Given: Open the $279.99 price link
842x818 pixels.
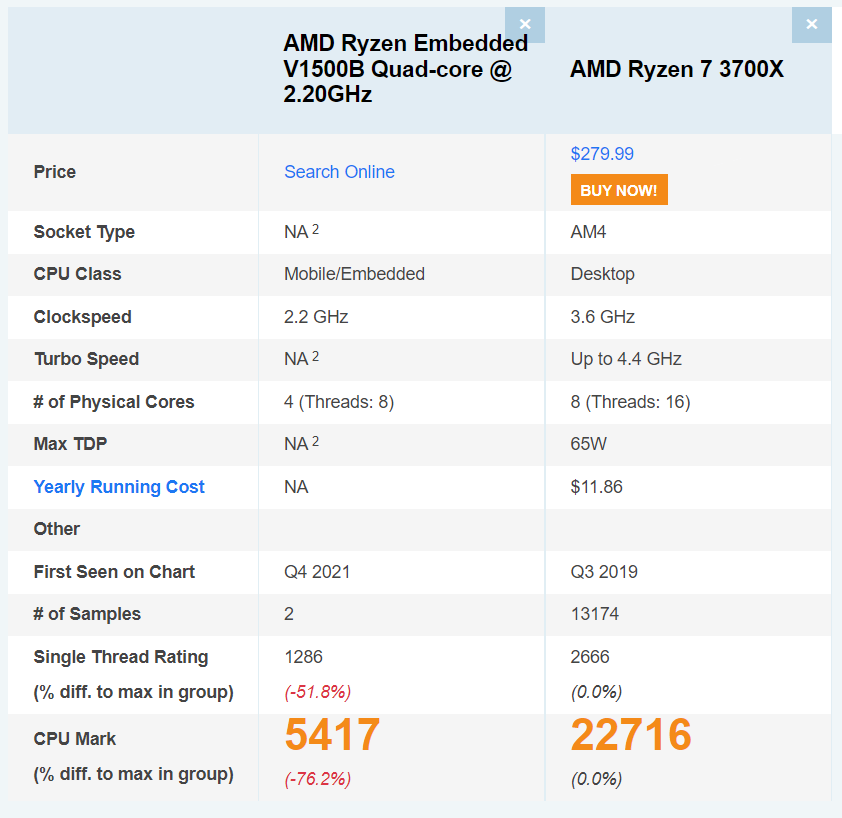Looking at the screenshot, I should (602, 154).
